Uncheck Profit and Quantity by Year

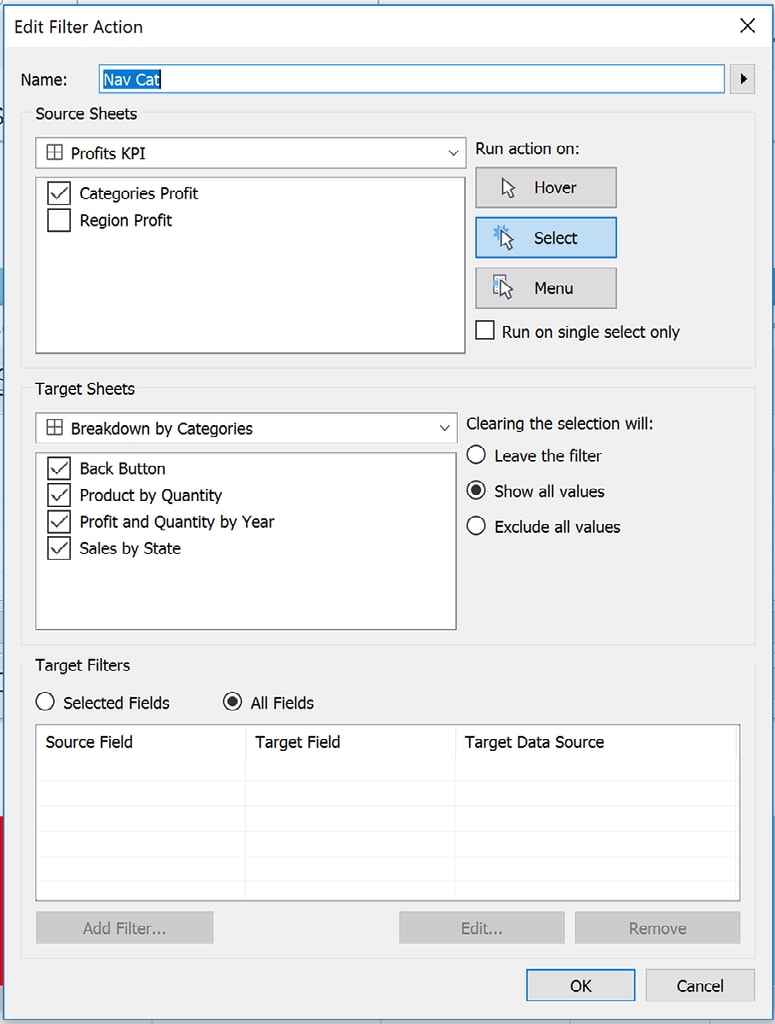(x=59, y=522)
